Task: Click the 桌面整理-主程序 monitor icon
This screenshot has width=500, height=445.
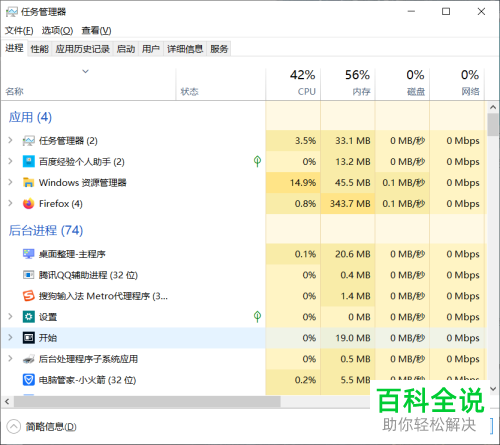Action: 28,254
